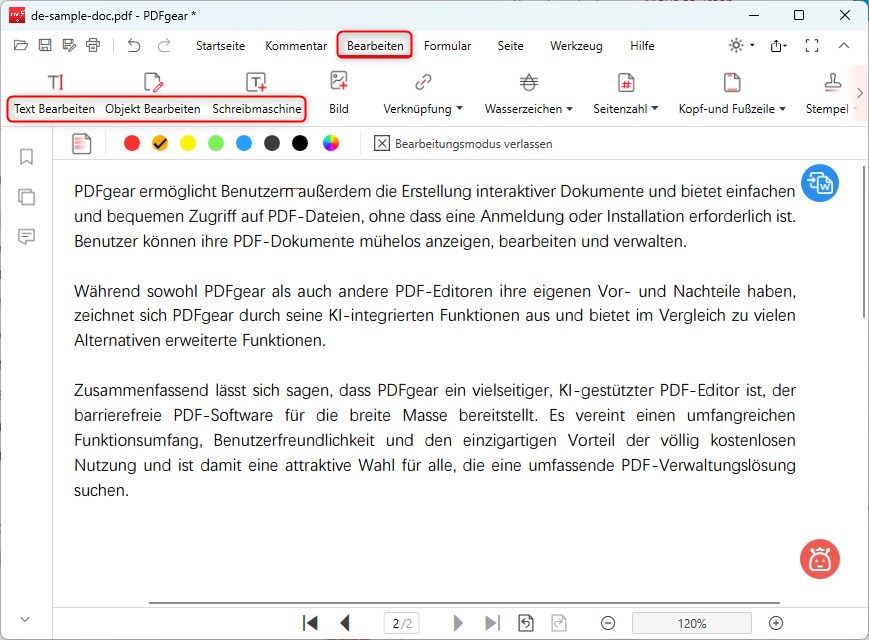Open the bookmarks sidebar panel
869x640 pixels.
(26, 157)
